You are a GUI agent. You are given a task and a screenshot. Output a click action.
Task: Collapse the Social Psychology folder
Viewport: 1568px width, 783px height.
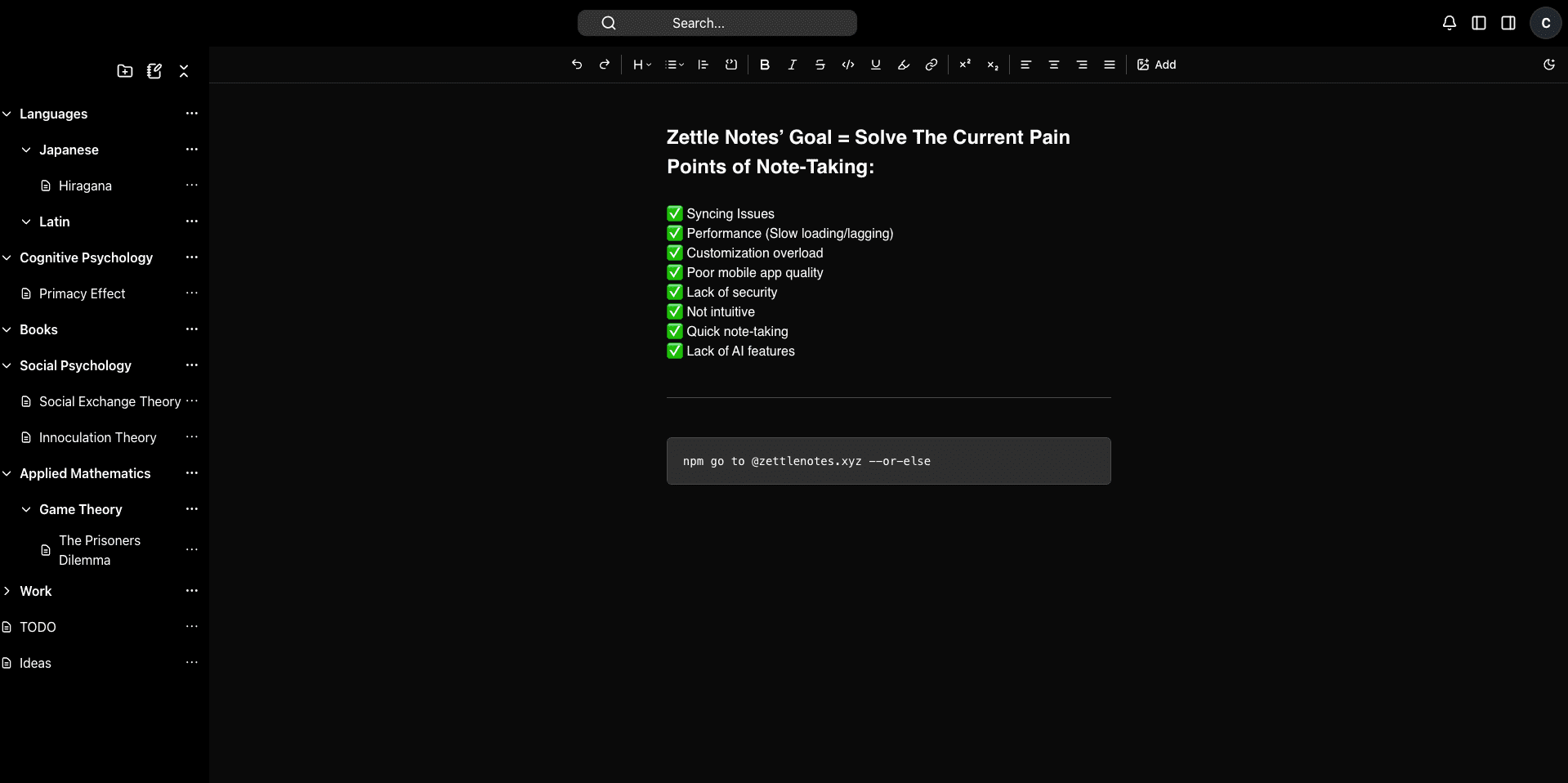click(x=7, y=365)
